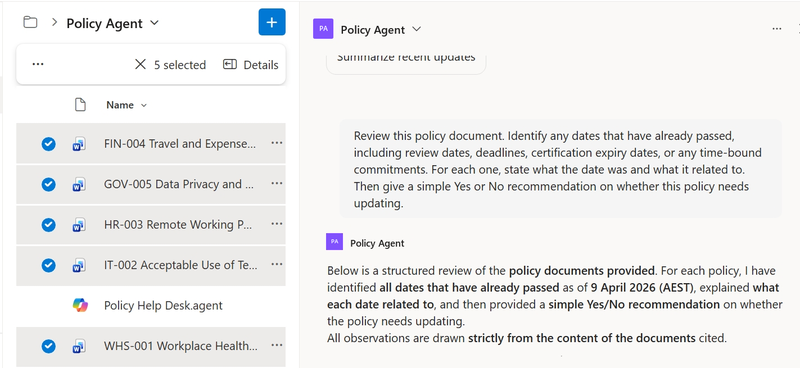This screenshot has width=800, height=368.
Task: Uncheck WHS-001 Workplace Health file
Action: coord(48,347)
